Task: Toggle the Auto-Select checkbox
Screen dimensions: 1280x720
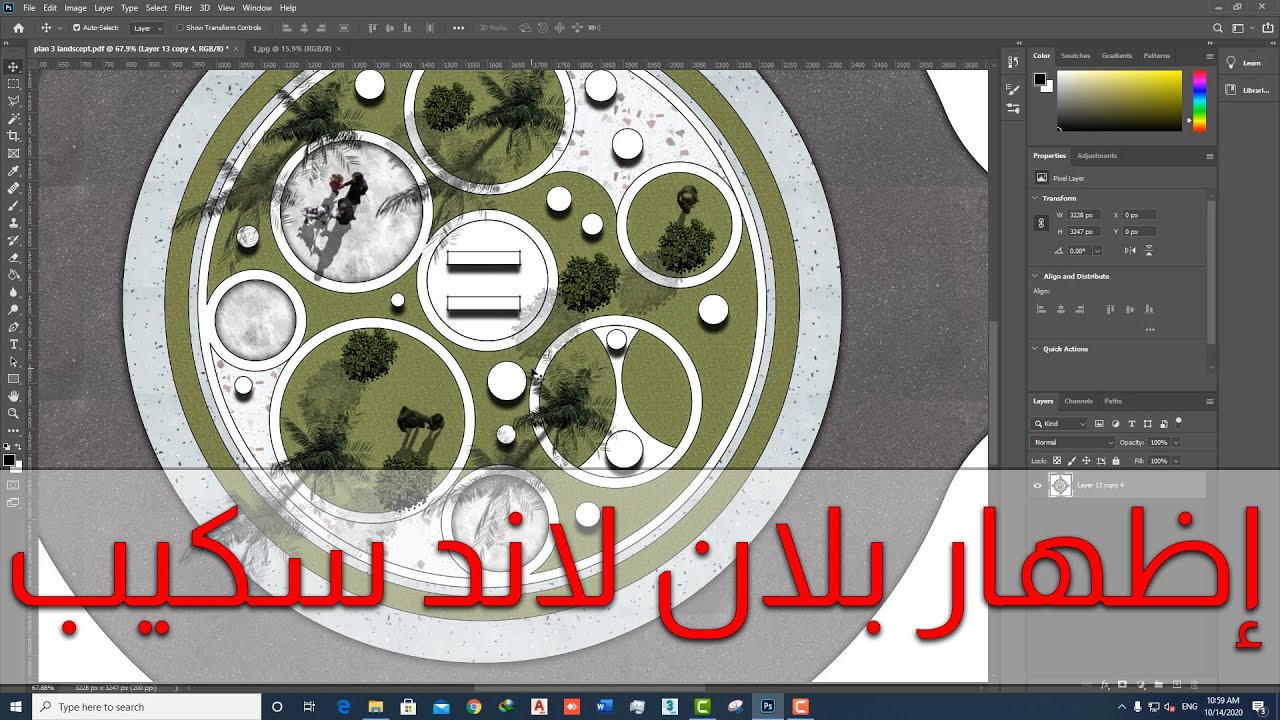Action: click(77, 28)
